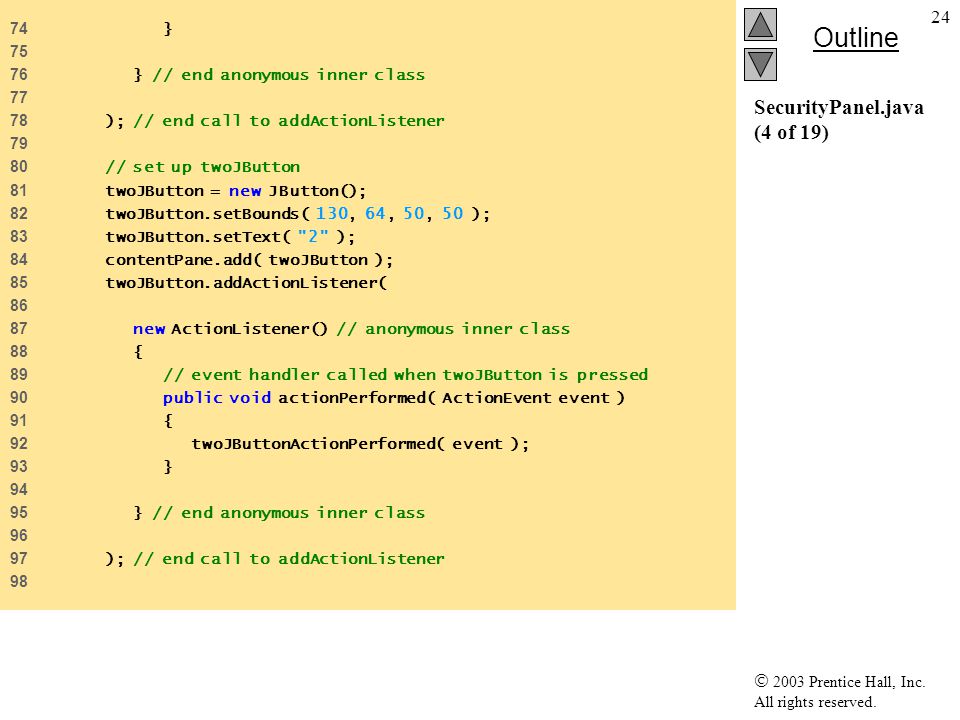The image size is (960, 720).
Task: Click code line "twoJButton = new JButton();"
Action: pyautogui.click(x=236, y=190)
